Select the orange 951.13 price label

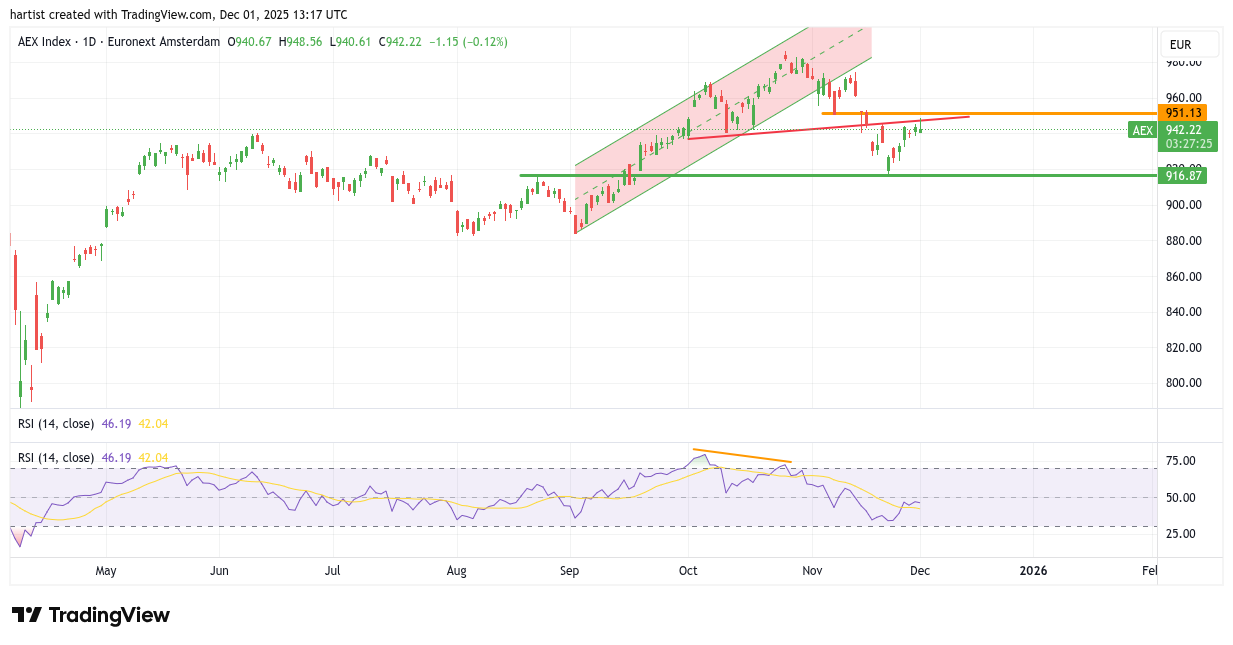pyautogui.click(x=1182, y=113)
